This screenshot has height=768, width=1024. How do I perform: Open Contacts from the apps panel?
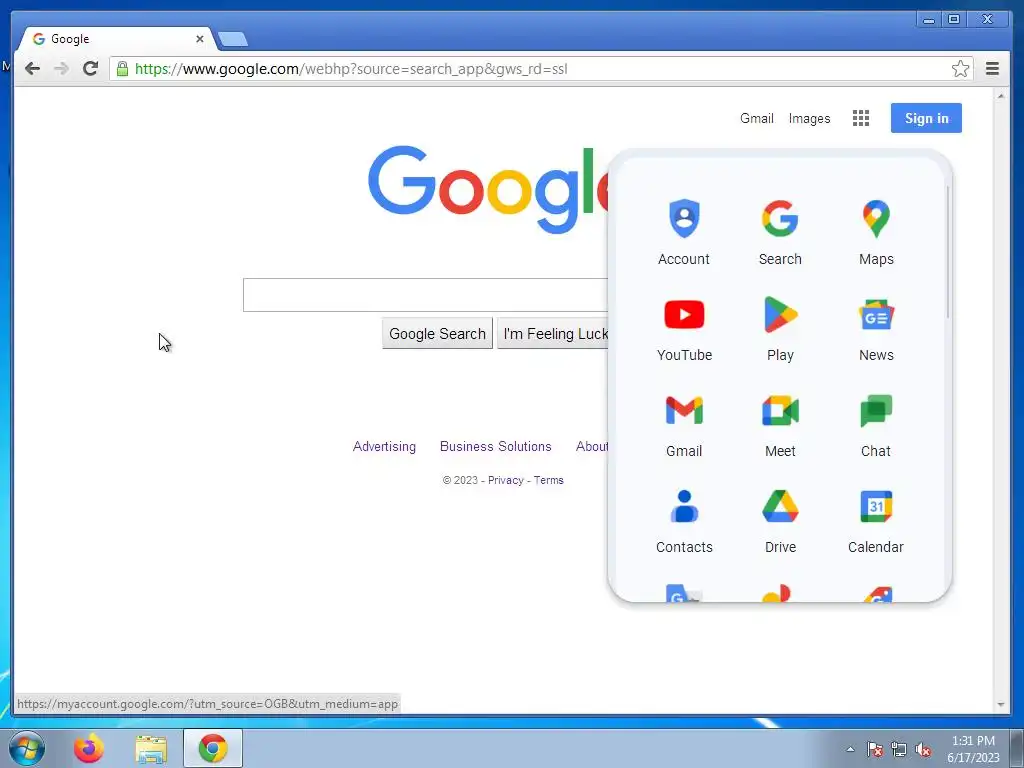tap(684, 520)
